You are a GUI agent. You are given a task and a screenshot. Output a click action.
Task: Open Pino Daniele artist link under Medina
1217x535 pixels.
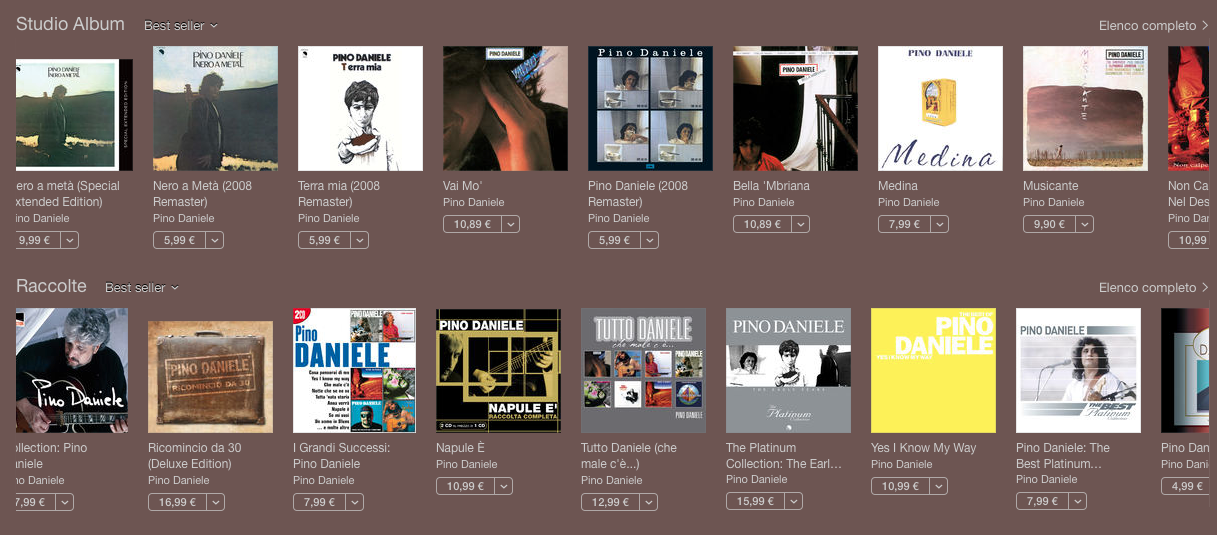tap(909, 202)
